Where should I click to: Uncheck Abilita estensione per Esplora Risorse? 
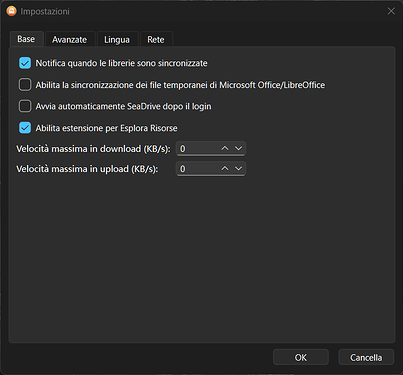click(x=25, y=128)
